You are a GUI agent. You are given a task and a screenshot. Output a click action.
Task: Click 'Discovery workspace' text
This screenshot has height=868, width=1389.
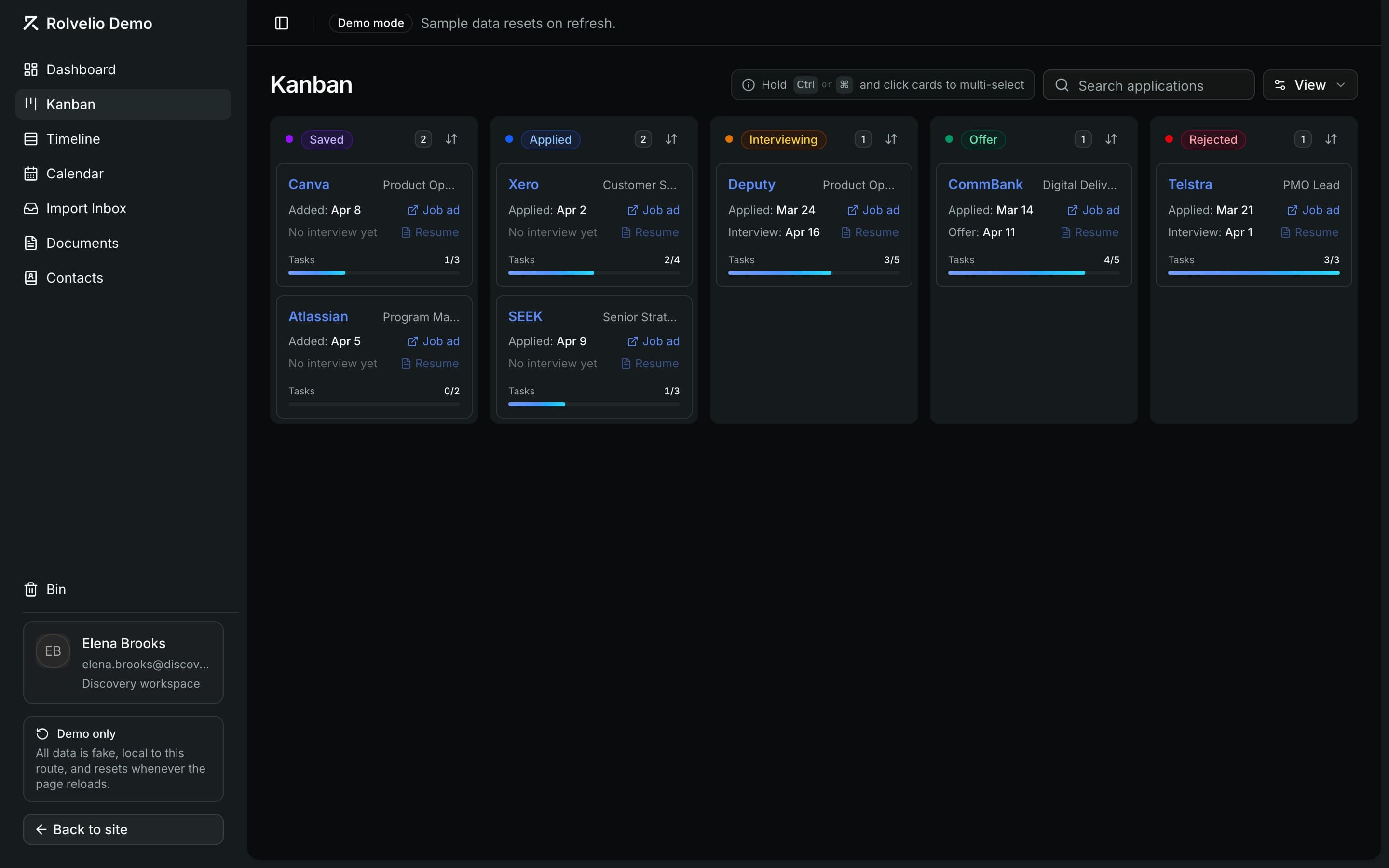click(141, 683)
